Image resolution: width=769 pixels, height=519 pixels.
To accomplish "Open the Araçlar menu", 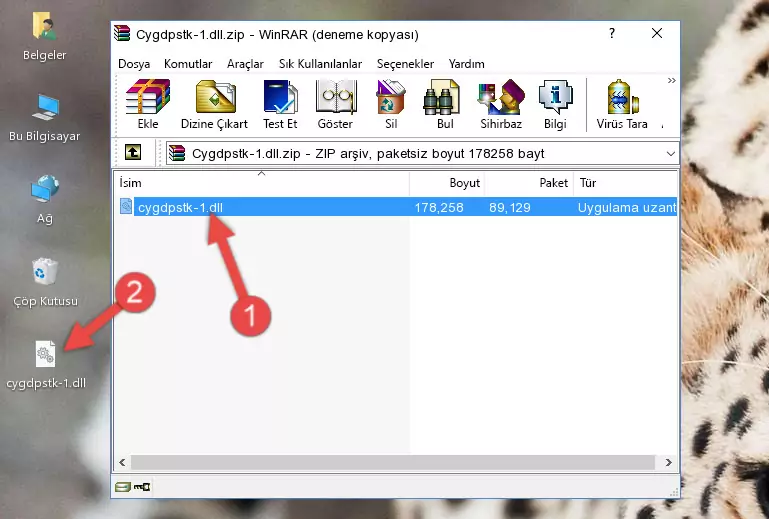I will coord(245,64).
